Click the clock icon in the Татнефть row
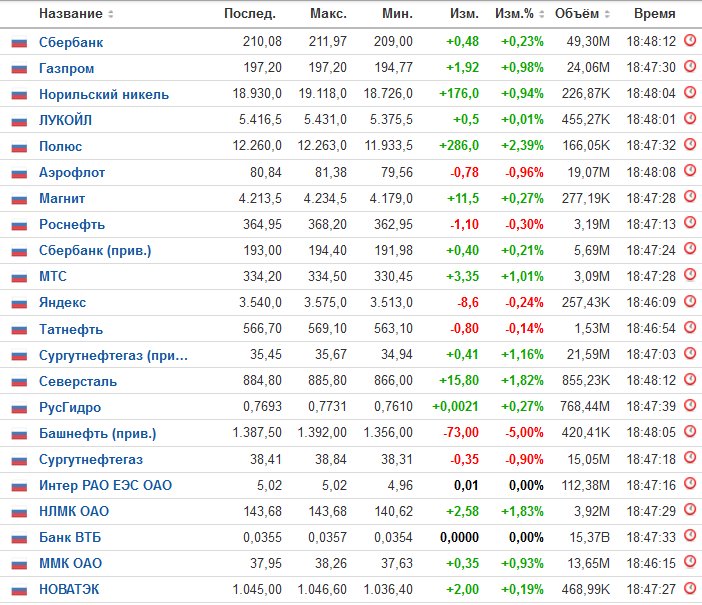702x605 pixels. (690, 327)
